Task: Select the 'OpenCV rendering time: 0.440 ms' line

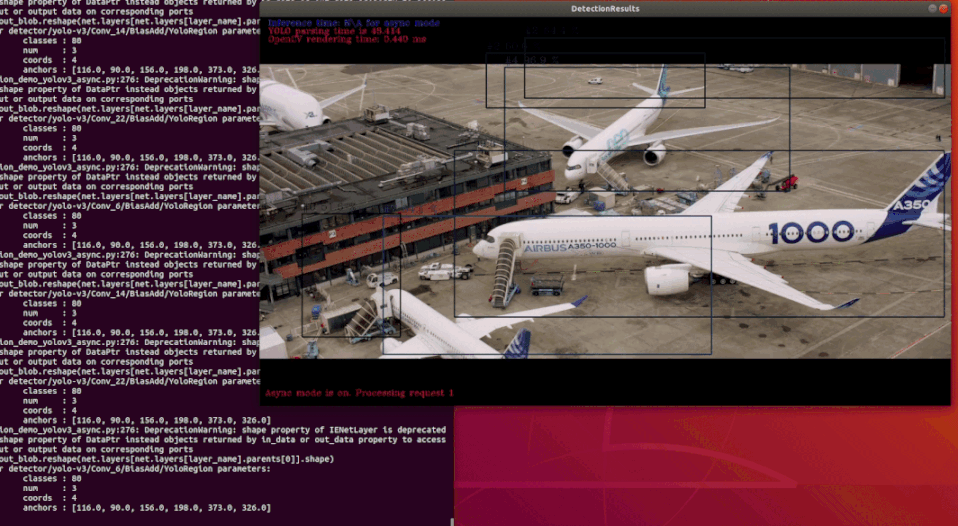Action: pyautogui.click(x=347, y=39)
